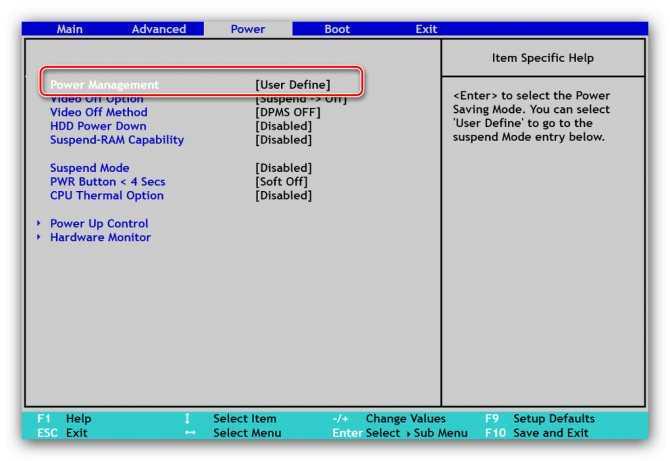
Task: Click the Hardware Monitor arrow marker
Action: click(38, 237)
